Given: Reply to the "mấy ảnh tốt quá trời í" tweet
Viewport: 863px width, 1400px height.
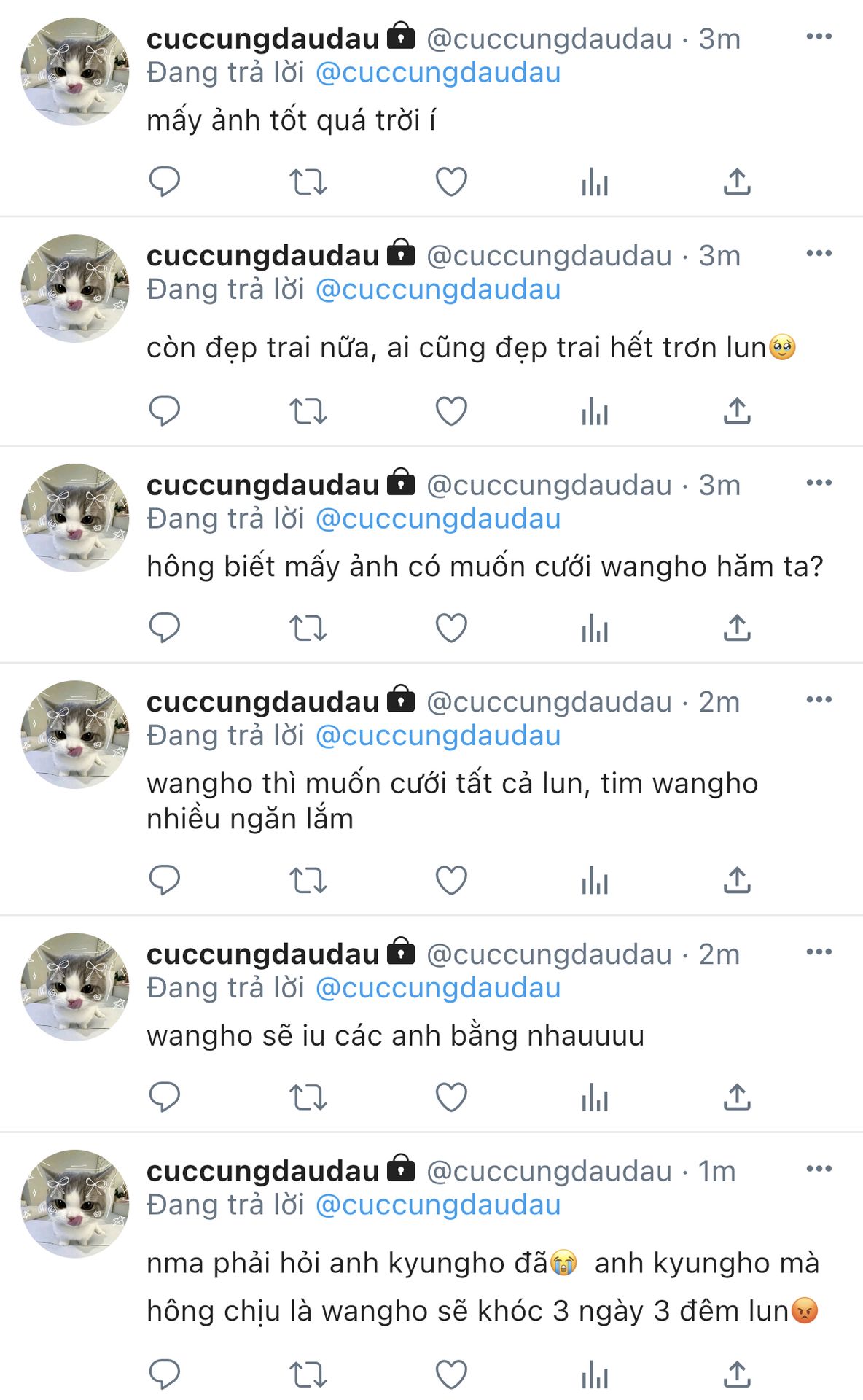Looking at the screenshot, I should point(164,182).
